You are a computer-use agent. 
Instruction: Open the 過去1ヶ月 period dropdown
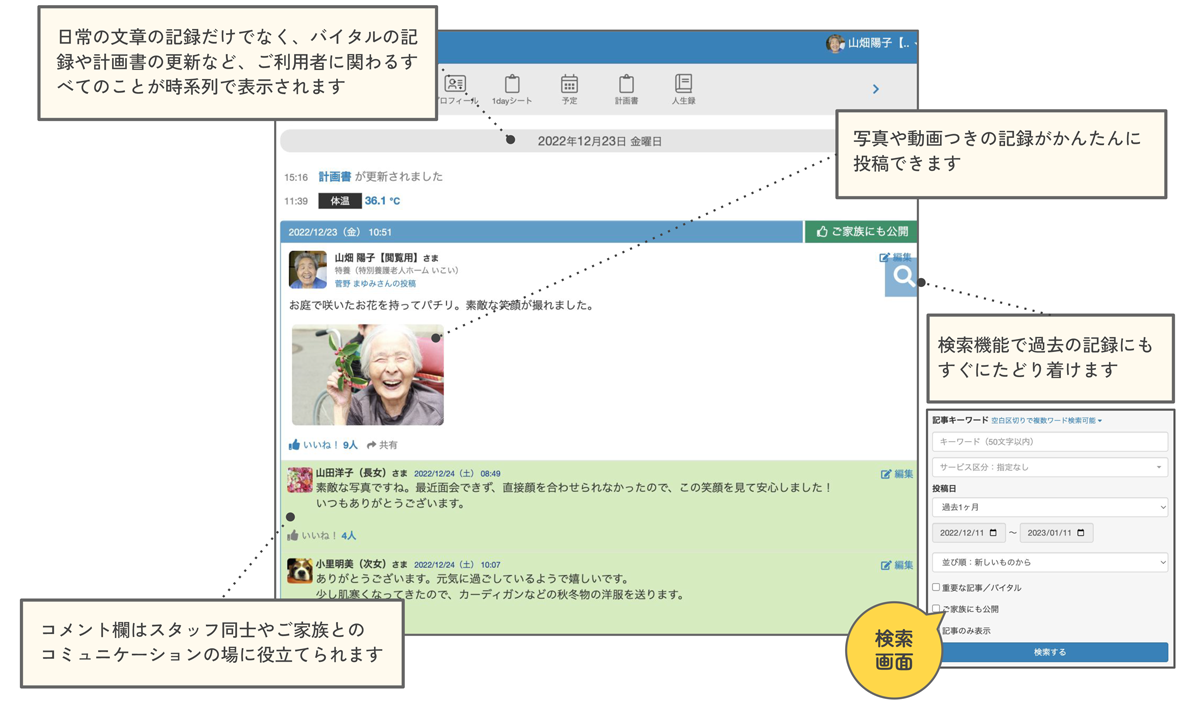1049,508
